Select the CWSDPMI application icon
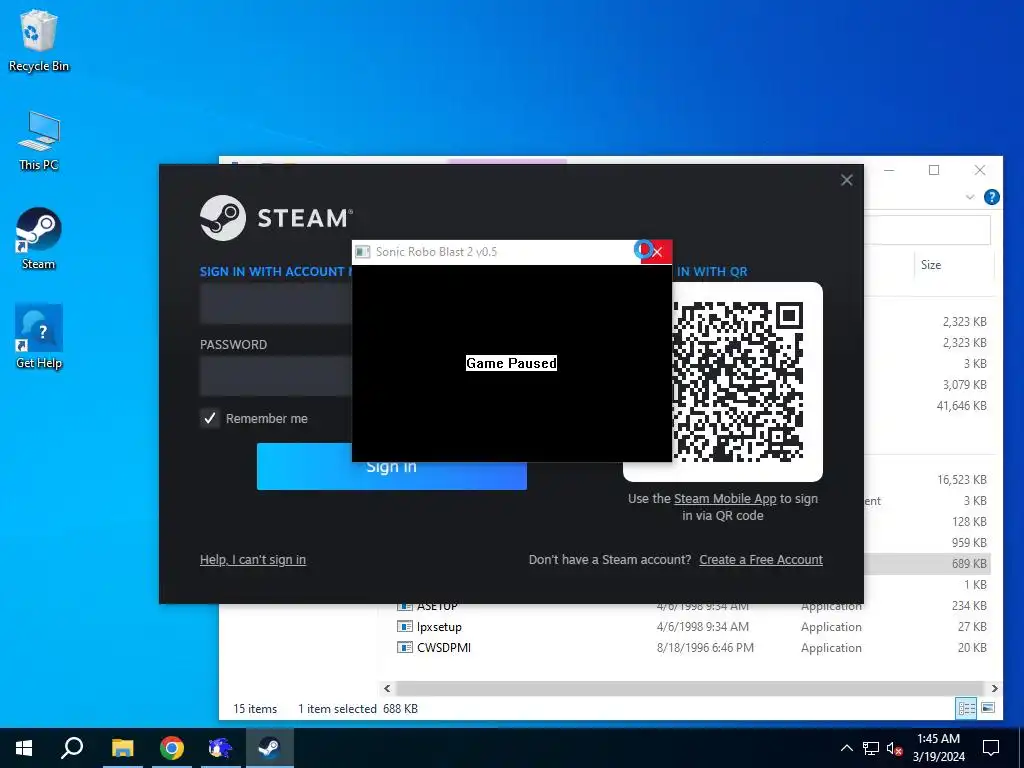The width and height of the screenshot is (1024, 768). (x=405, y=648)
